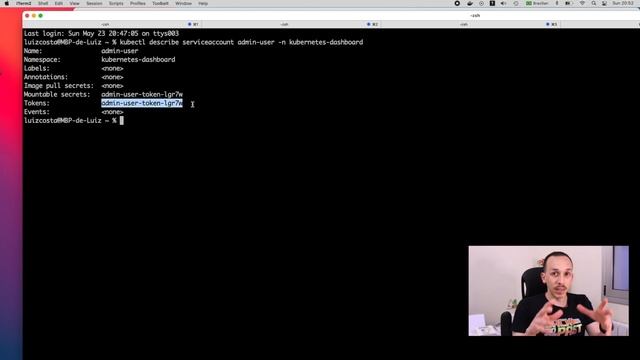This screenshot has height=360, width=640.
Task: Click the Last login line
Action: tap(101, 33)
